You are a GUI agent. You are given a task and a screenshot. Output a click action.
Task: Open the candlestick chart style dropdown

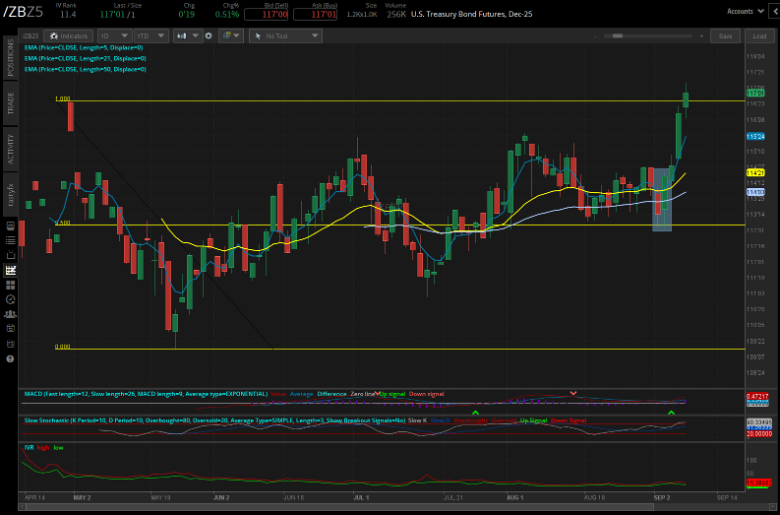(x=188, y=36)
